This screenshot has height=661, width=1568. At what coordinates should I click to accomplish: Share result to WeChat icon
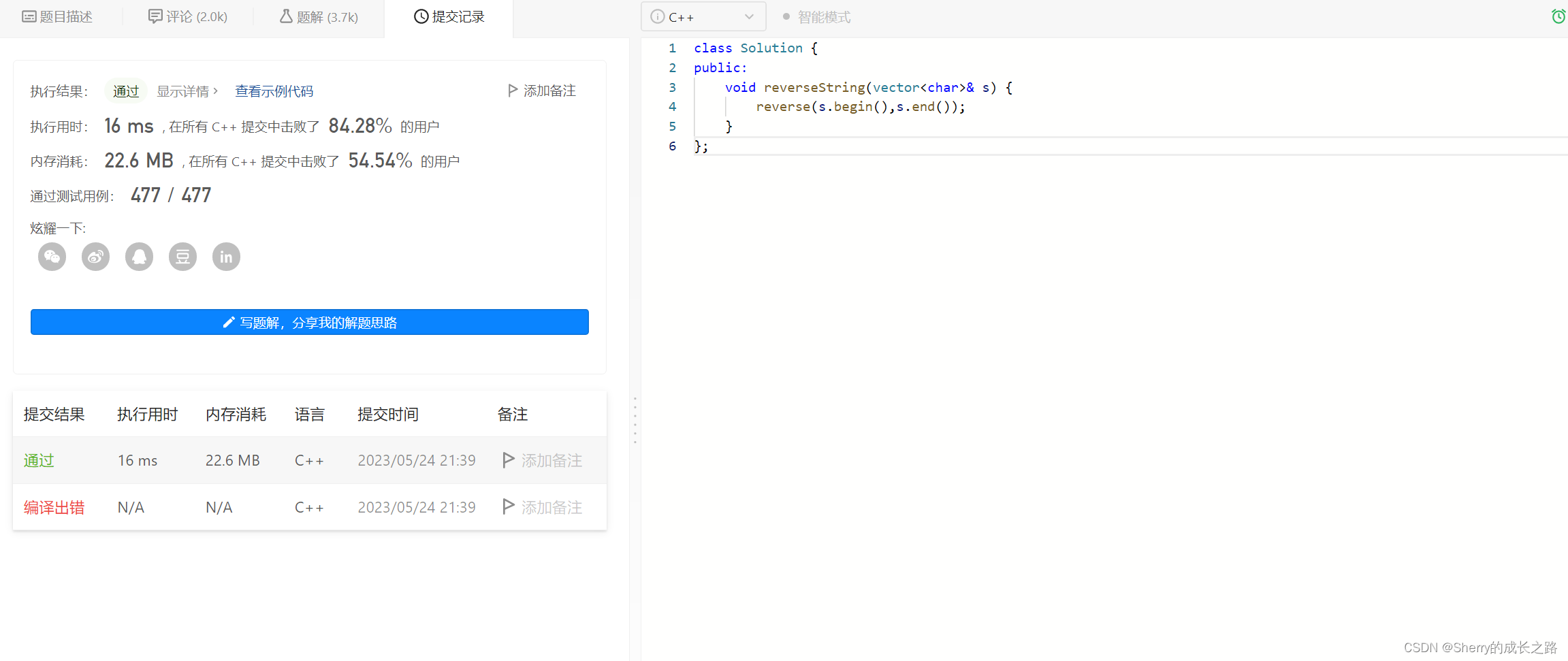coord(52,257)
